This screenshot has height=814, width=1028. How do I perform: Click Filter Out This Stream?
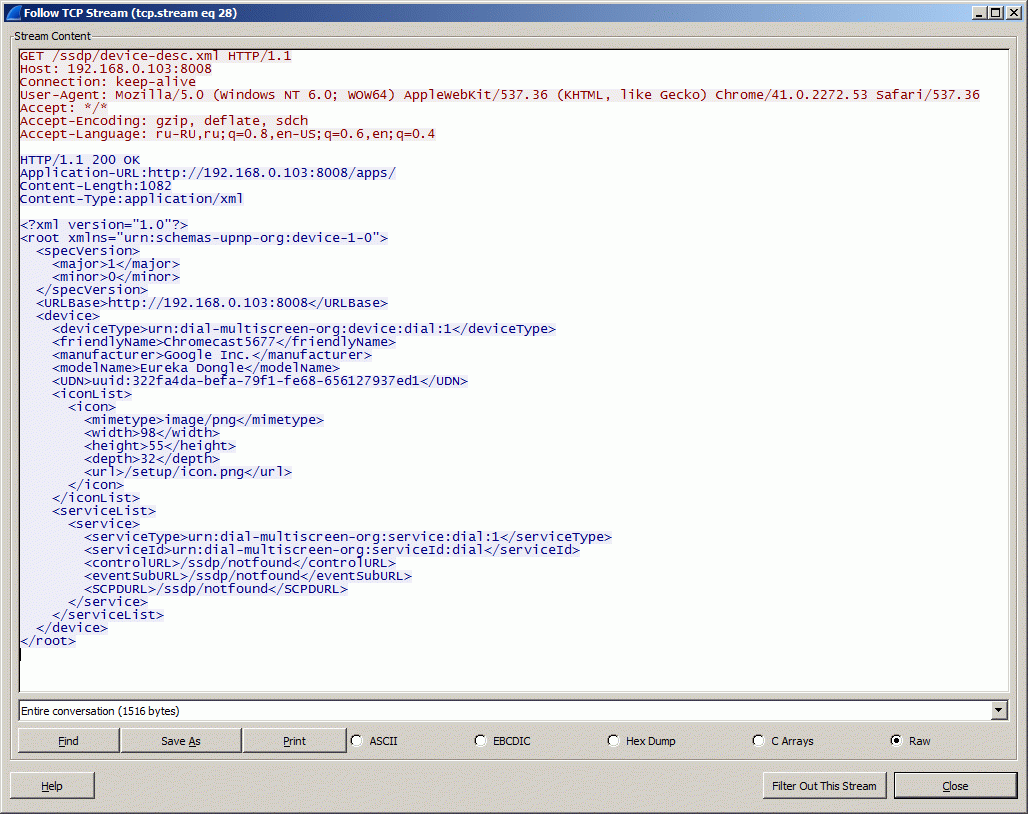pyautogui.click(x=824, y=786)
